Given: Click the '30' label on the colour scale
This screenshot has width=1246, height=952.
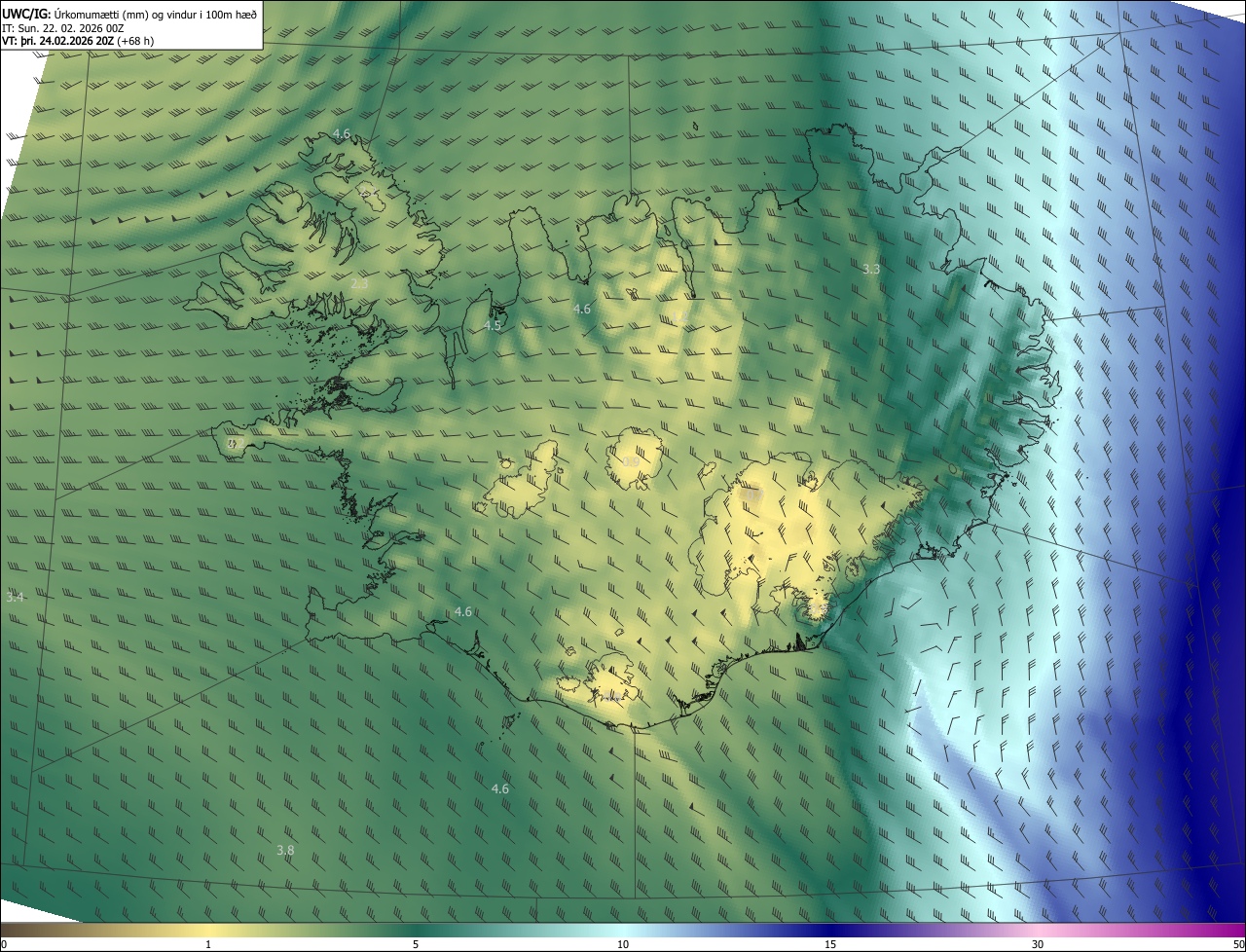Looking at the screenshot, I should 1038,944.
